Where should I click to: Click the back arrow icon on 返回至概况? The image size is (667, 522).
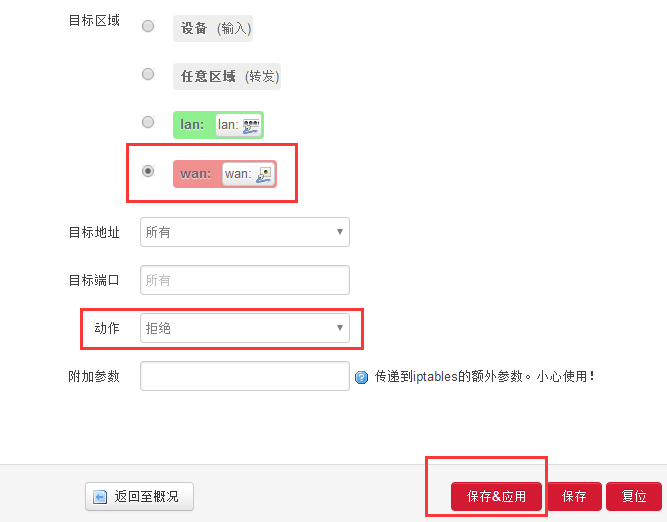100,496
